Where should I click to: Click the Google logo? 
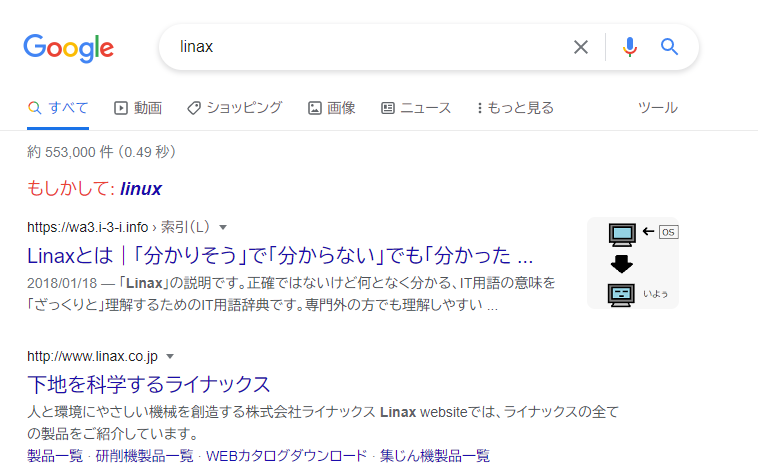(x=68, y=47)
